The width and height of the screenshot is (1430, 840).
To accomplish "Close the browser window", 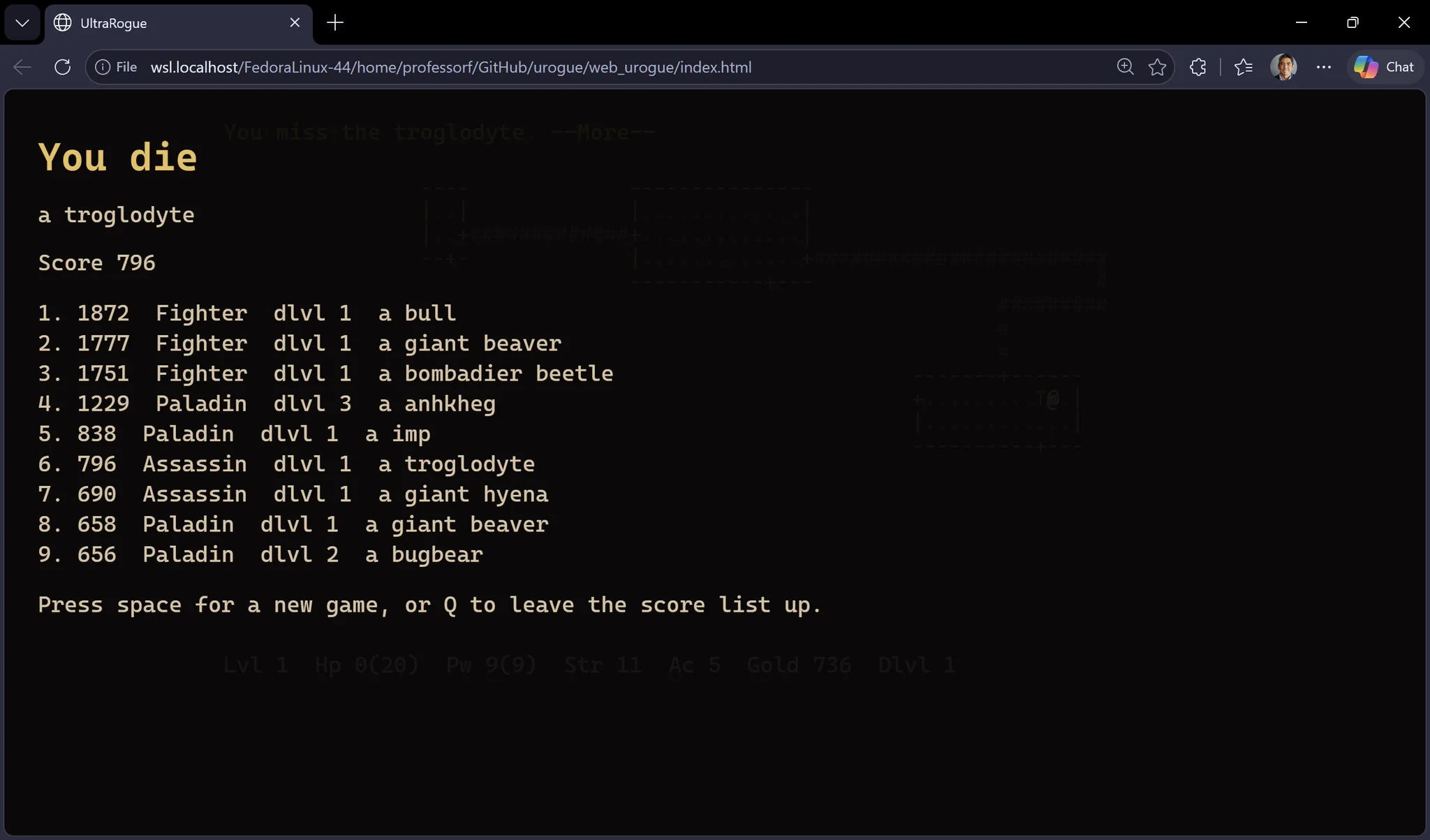I will click(1404, 22).
